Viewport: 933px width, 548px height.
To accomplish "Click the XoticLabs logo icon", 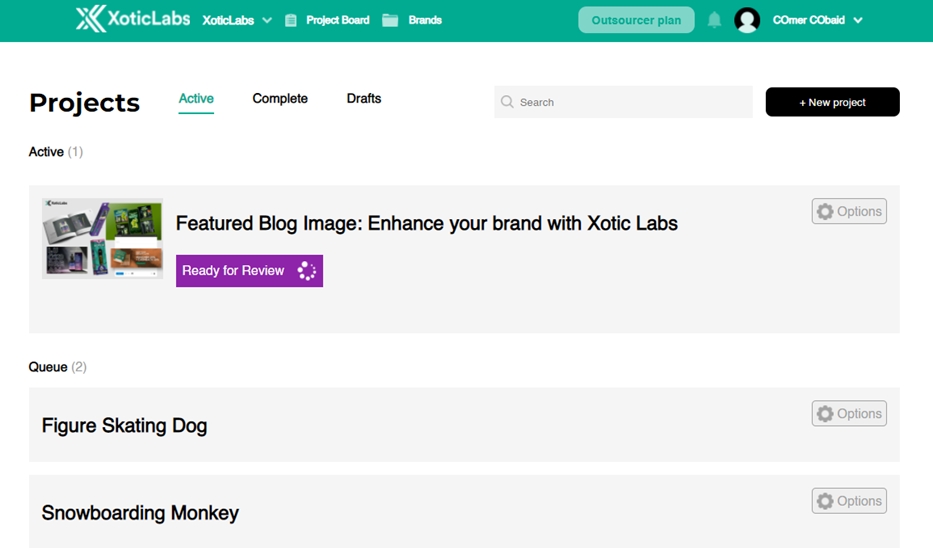I will click(x=90, y=18).
